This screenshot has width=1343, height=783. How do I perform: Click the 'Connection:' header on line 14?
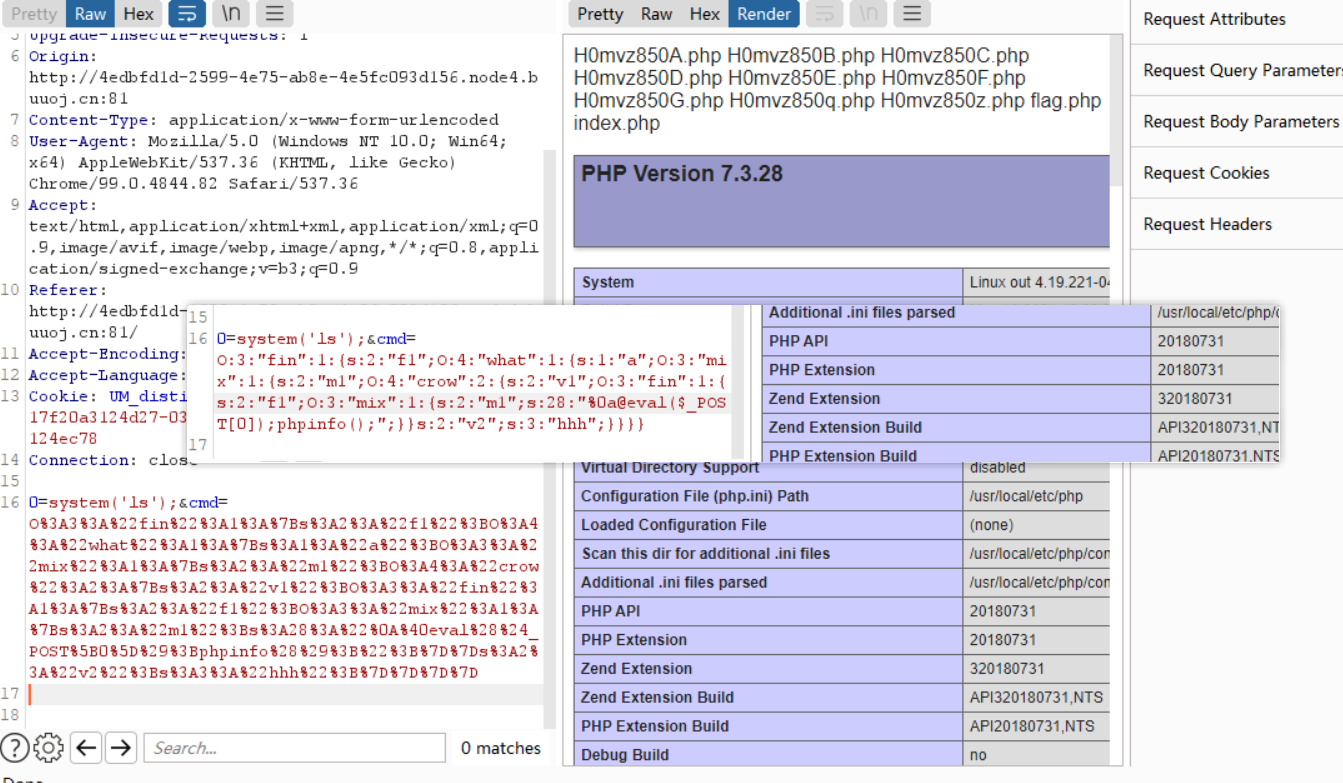click(x=84, y=460)
